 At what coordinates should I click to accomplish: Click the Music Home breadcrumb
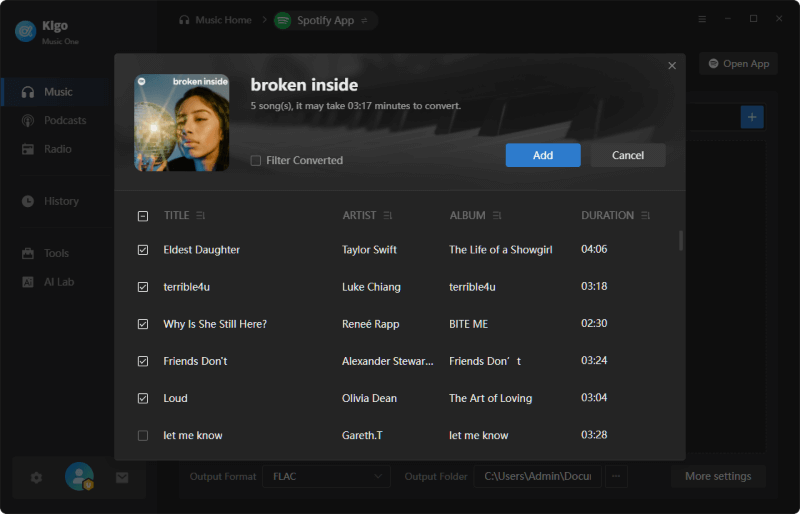click(x=215, y=20)
